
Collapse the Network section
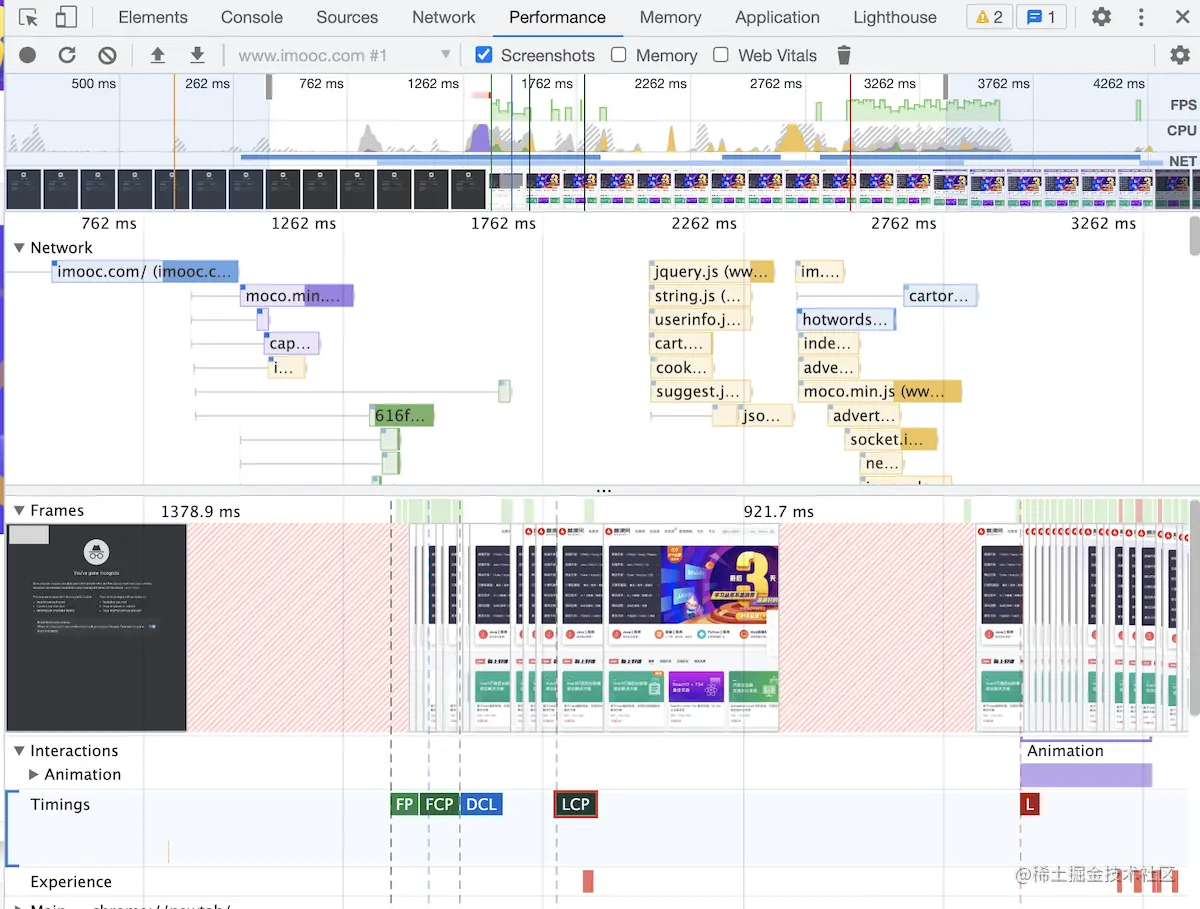coord(19,247)
